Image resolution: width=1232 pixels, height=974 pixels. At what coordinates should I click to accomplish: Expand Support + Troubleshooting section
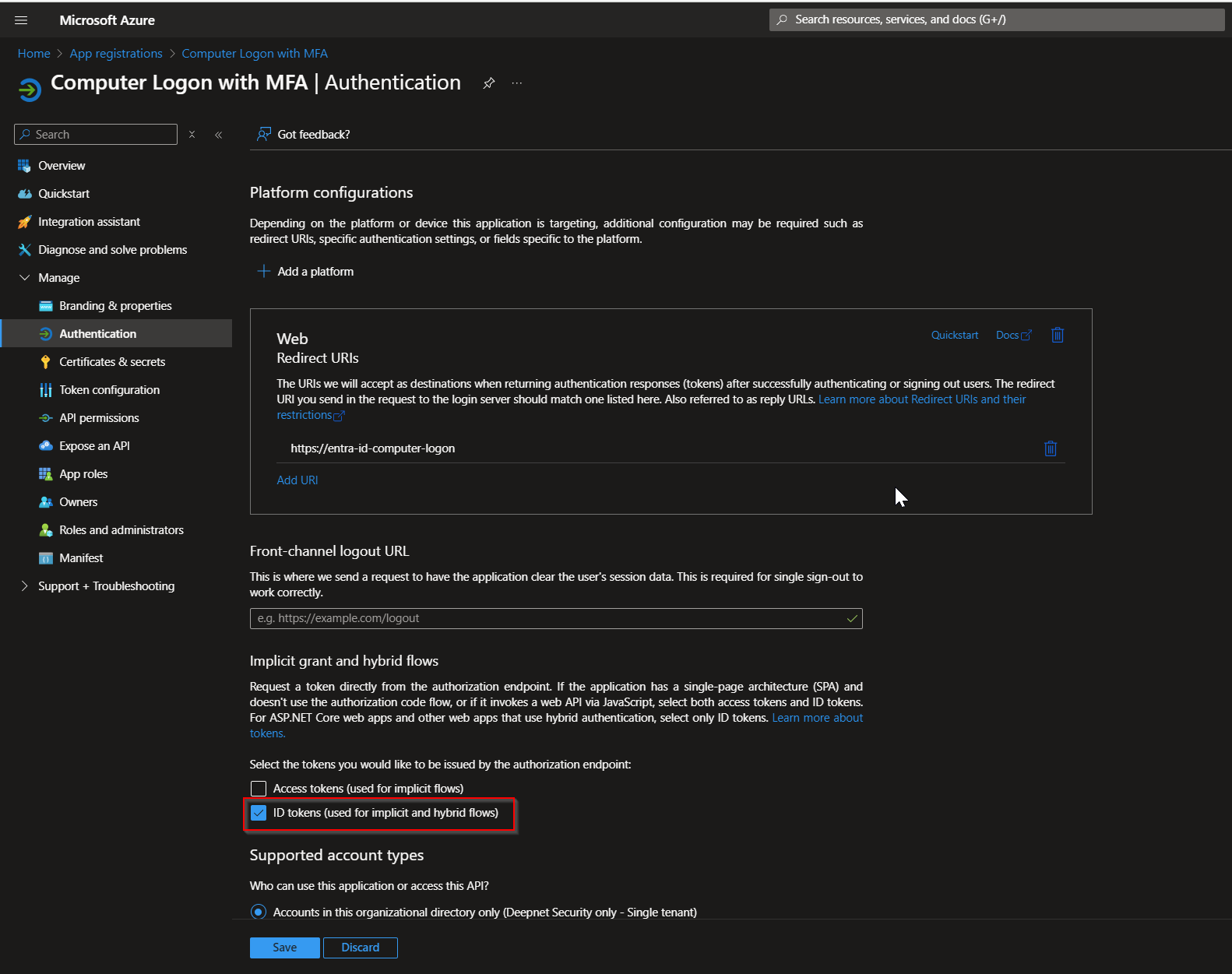point(25,586)
